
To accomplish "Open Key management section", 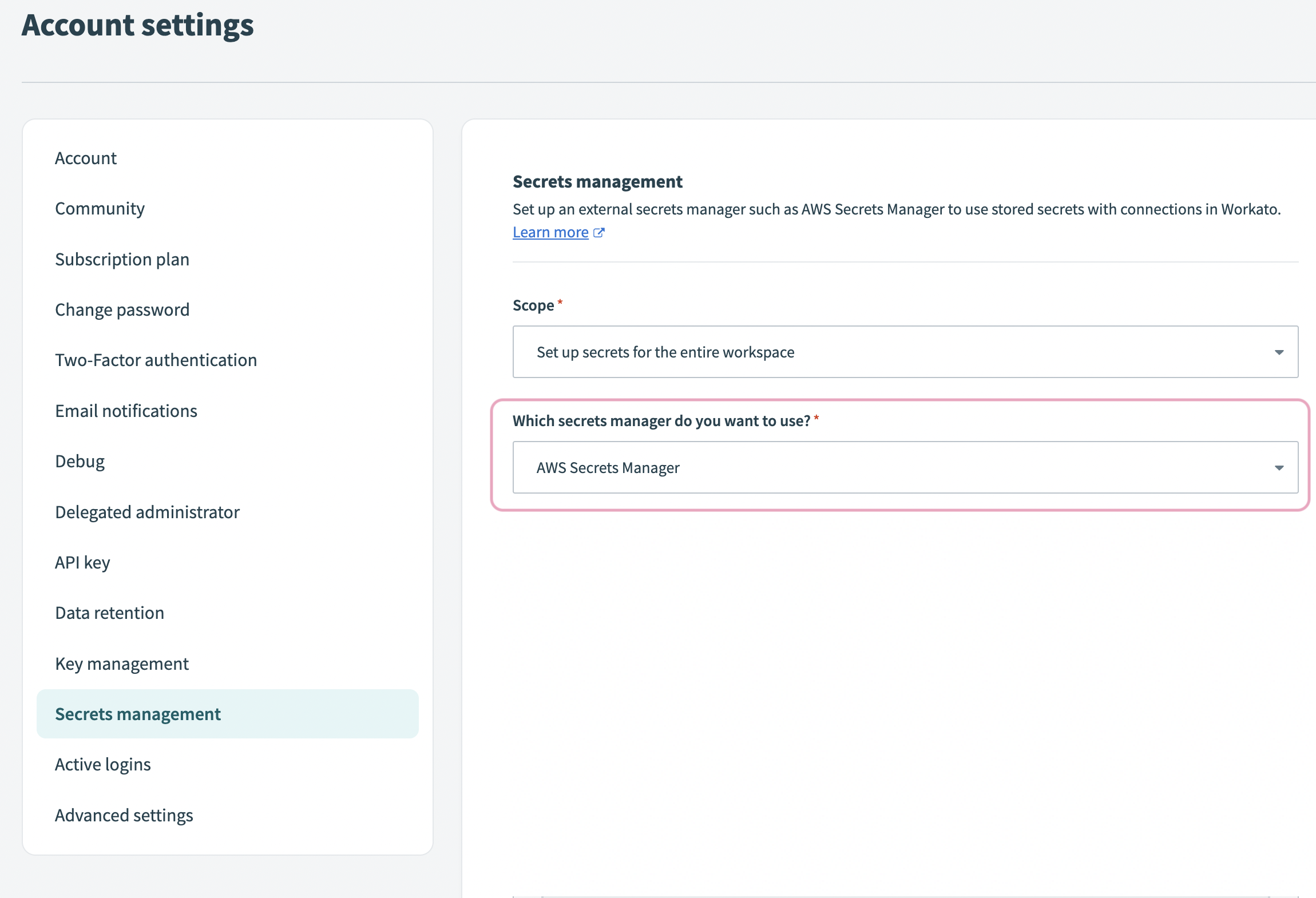I will tap(122, 664).
